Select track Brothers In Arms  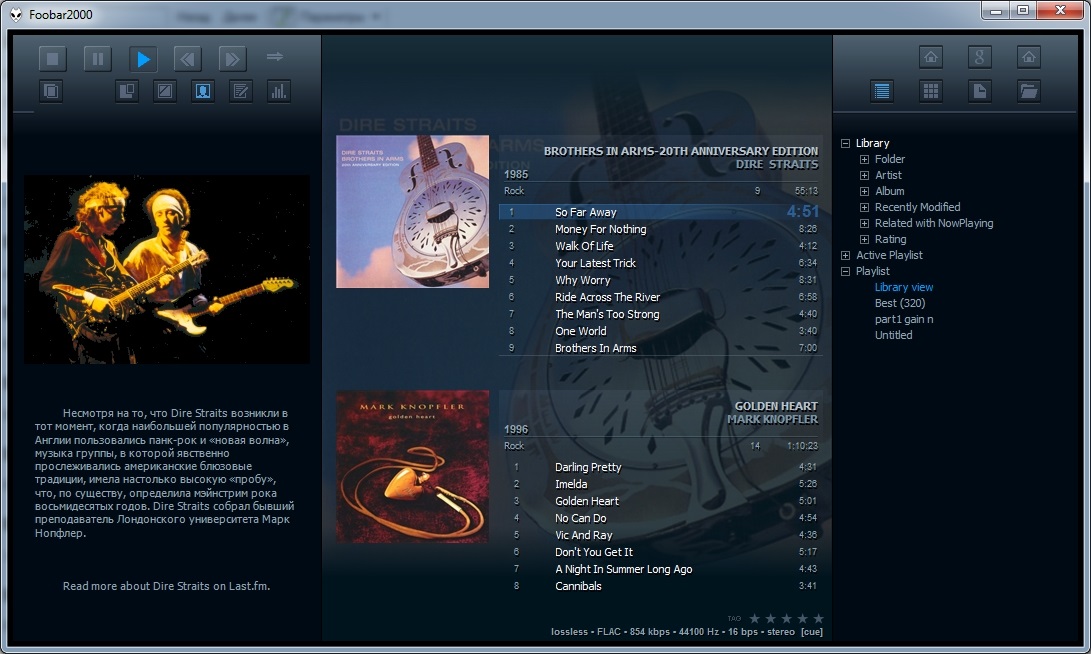click(x=660, y=348)
